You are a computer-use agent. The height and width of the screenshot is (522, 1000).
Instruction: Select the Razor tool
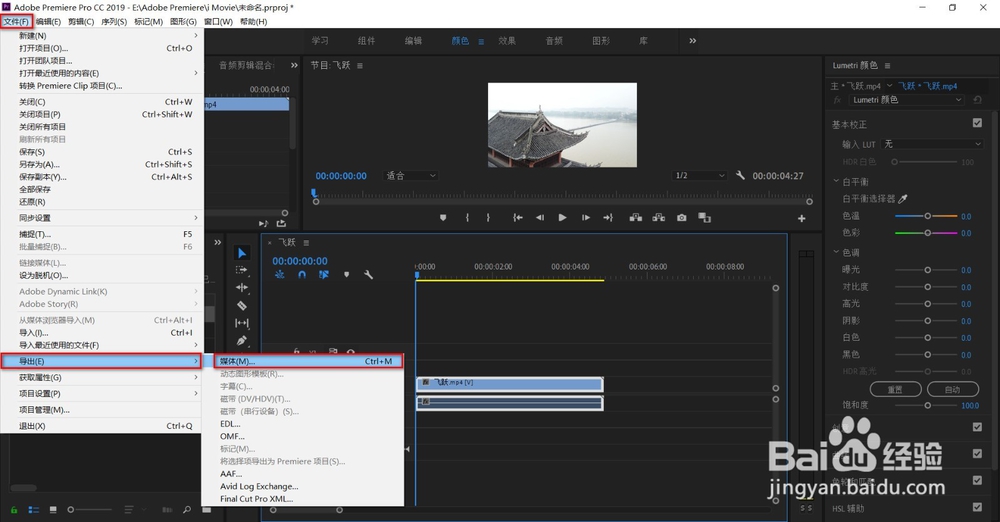click(242, 305)
